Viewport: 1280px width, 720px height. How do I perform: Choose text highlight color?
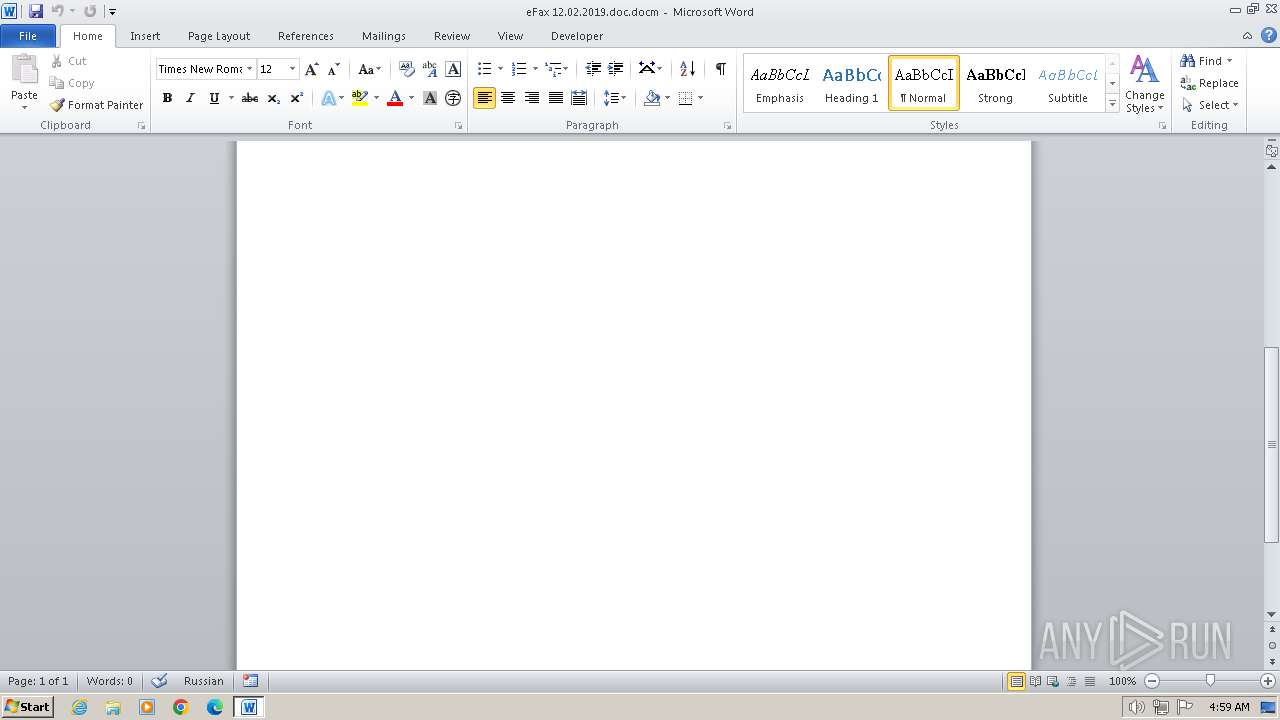[360, 98]
